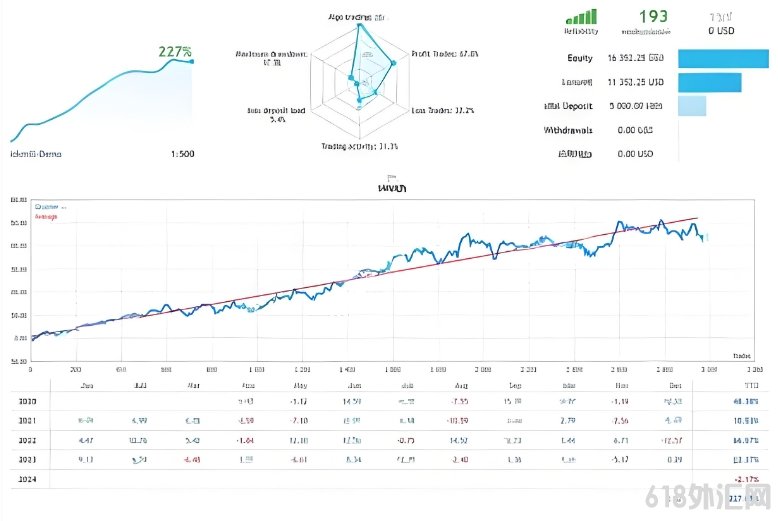Click the small flag icon above the growth chart
778x521 pixels.
click(x=391, y=178)
